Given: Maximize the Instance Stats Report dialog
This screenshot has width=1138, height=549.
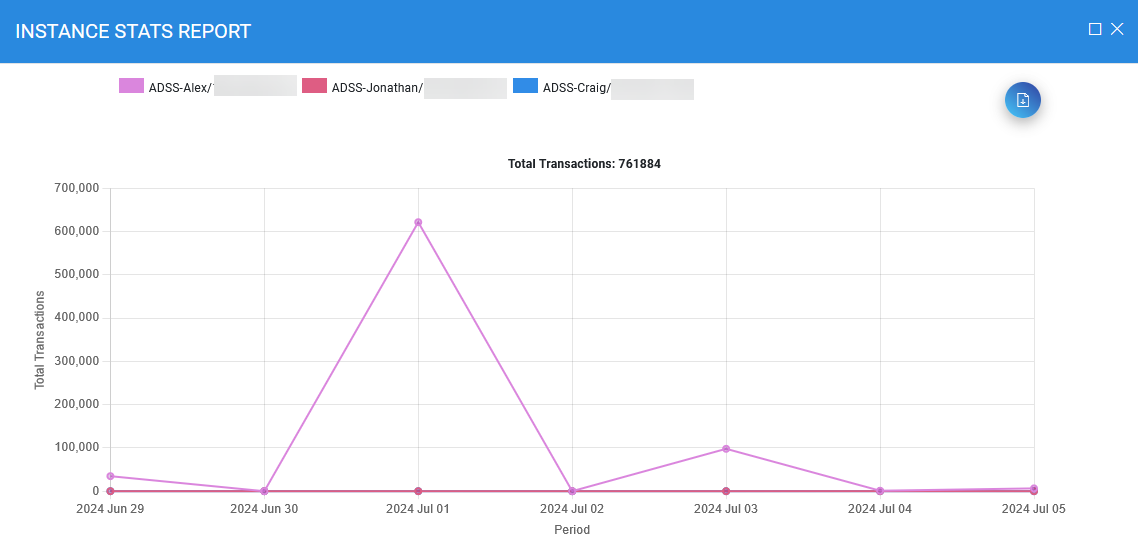Looking at the screenshot, I should (x=1095, y=30).
